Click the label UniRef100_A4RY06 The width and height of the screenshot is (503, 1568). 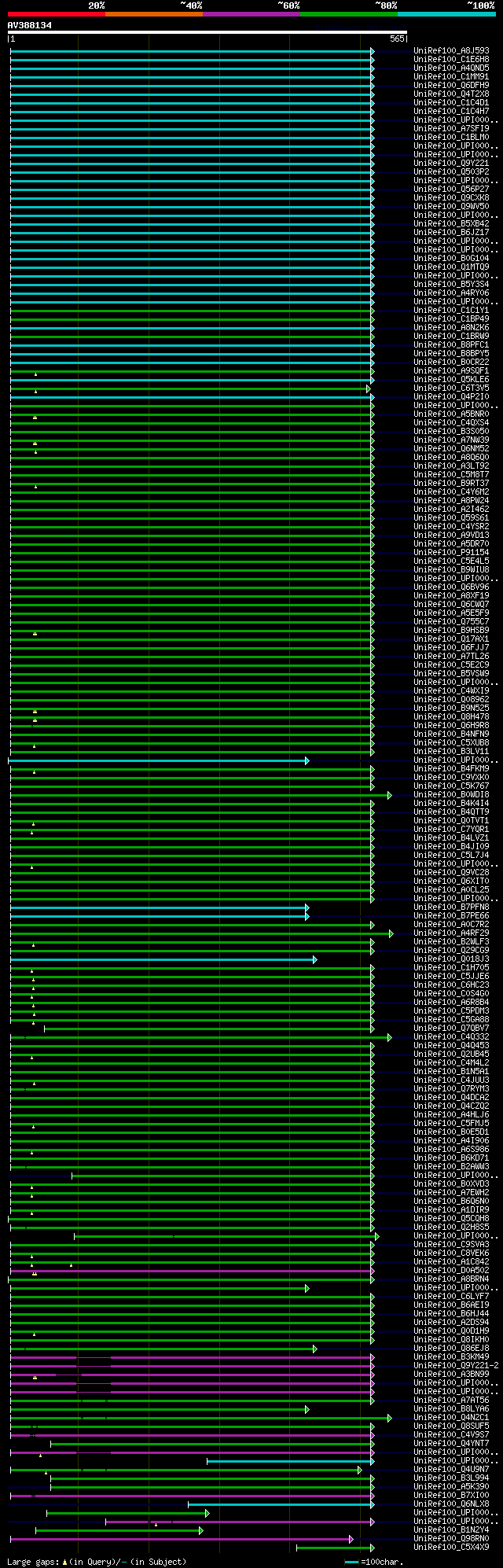(x=451, y=293)
